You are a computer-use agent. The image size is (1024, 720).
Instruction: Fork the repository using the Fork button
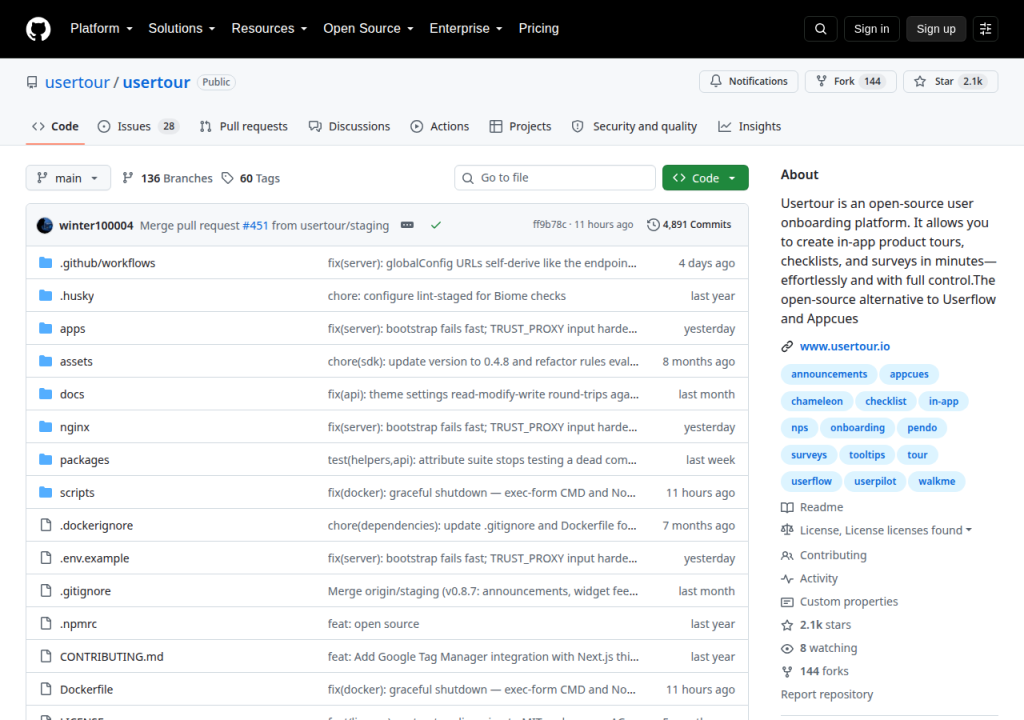(x=850, y=81)
